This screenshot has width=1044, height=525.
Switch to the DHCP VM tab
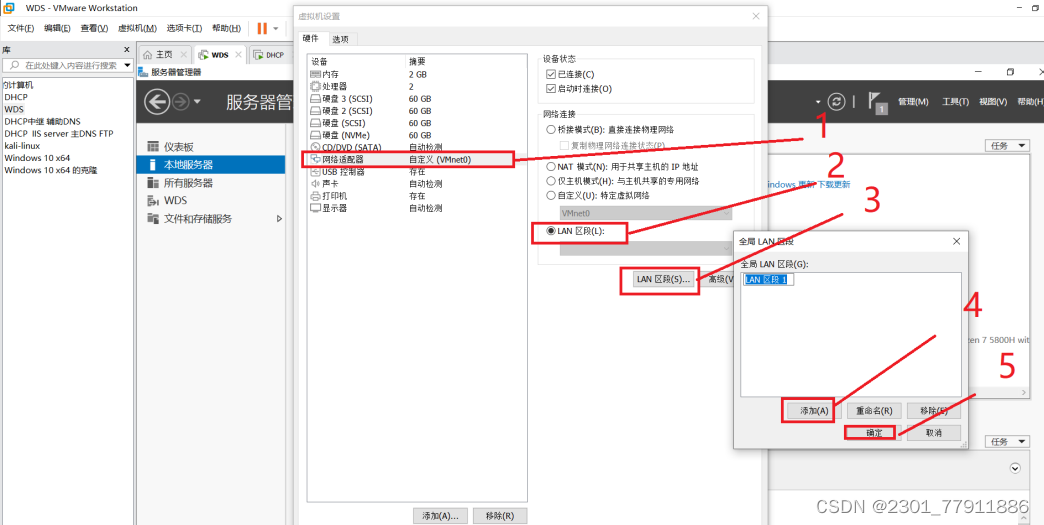click(x=269, y=55)
